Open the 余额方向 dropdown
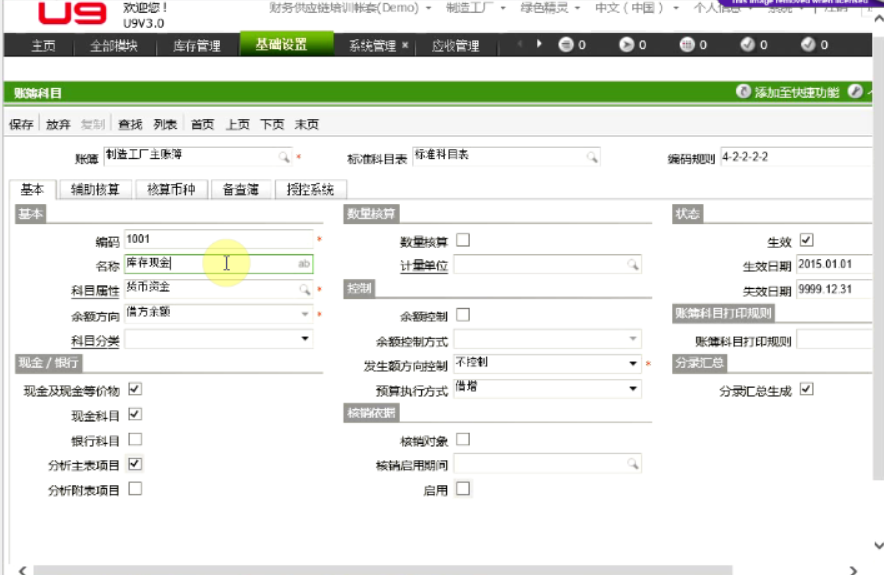884x575 pixels. click(x=304, y=314)
